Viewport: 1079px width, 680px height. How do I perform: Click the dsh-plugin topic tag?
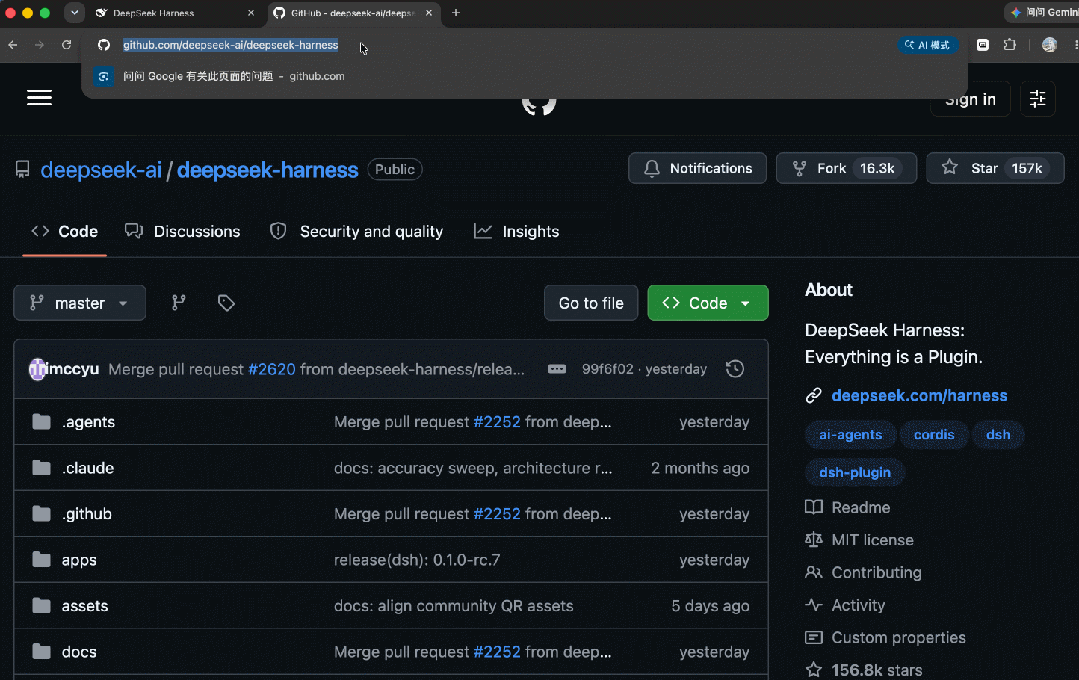click(x=855, y=472)
